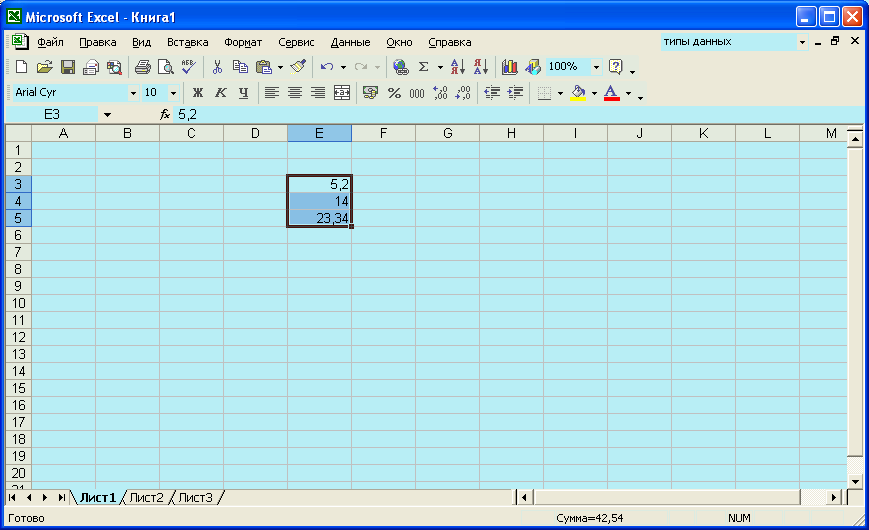Expand the undo history arrow
Image resolution: width=869 pixels, height=530 pixels.
point(344,67)
